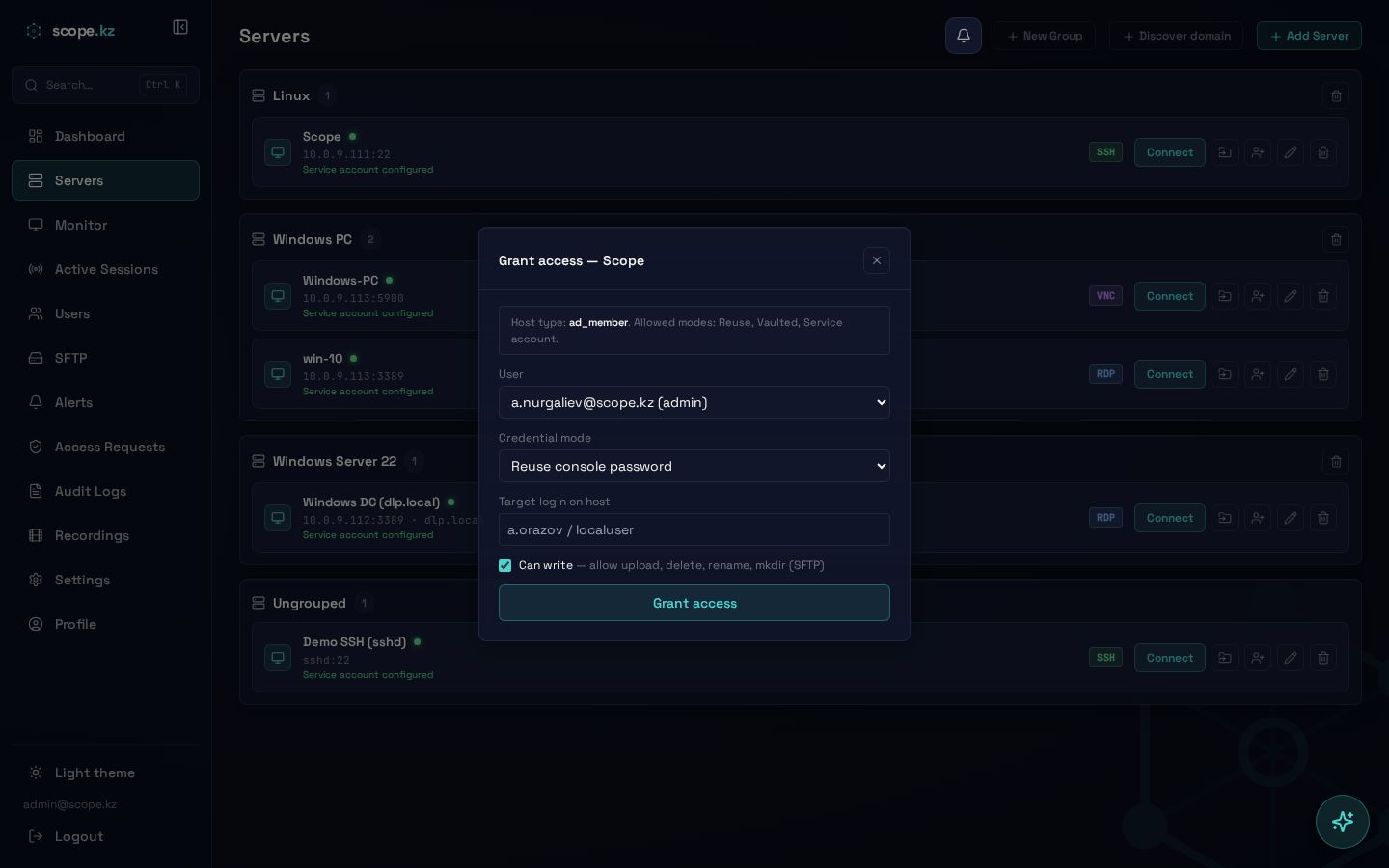The width and height of the screenshot is (1389, 868).
Task: Click the Grant access button
Action: tap(694, 603)
